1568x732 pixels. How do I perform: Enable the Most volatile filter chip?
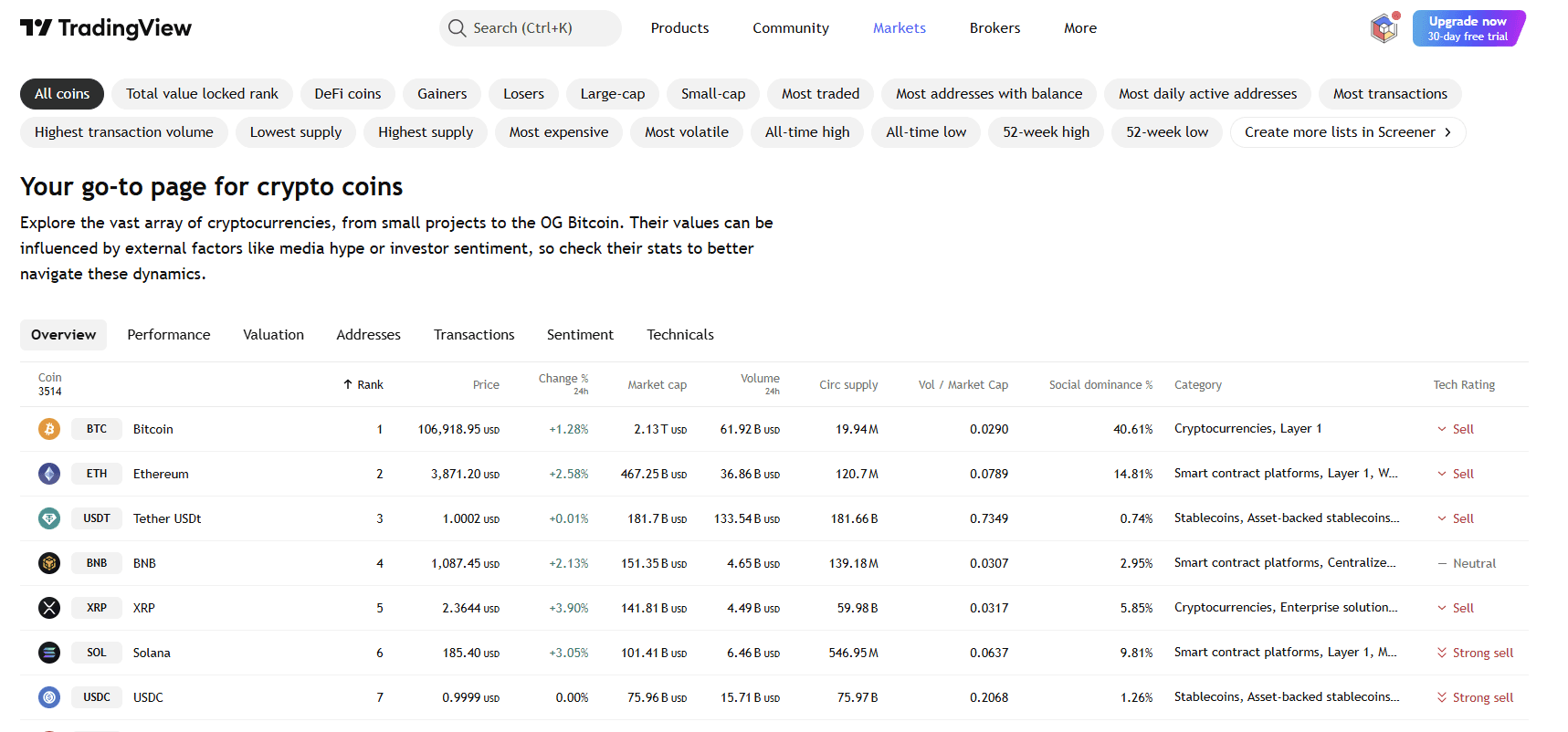coord(686,132)
